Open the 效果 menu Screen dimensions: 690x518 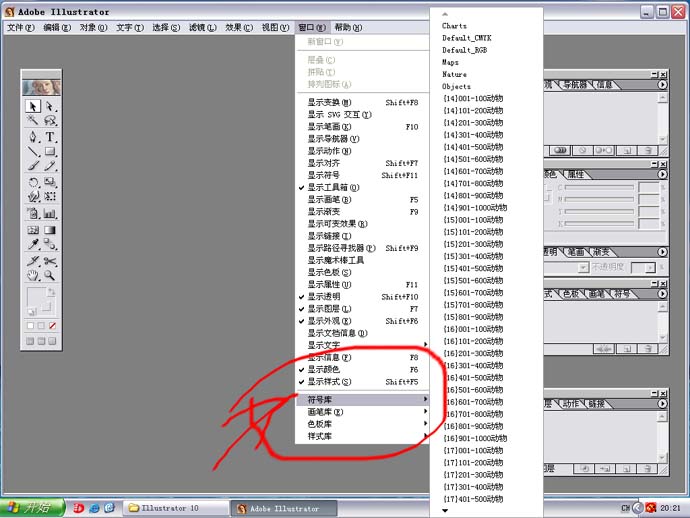click(x=239, y=27)
